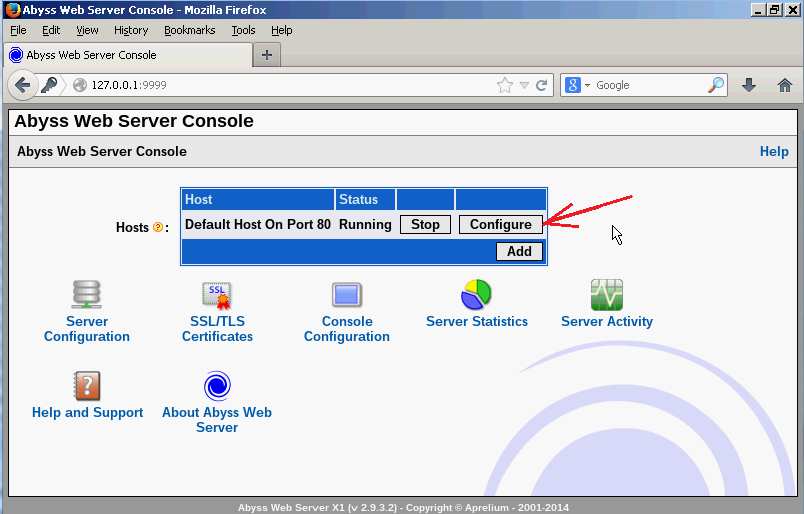The image size is (804, 514).
Task: Click the globe site identity icon
Action: tap(80, 85)
